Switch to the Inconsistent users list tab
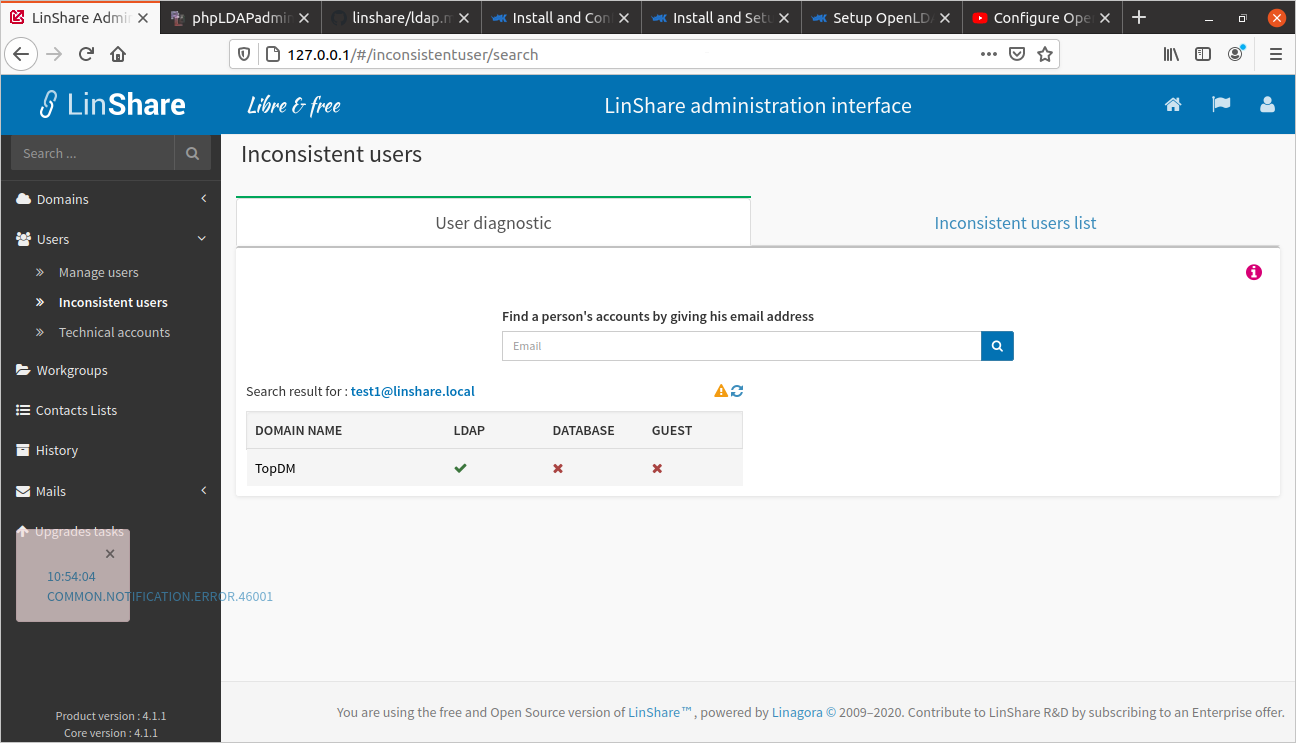The width and height of the screenshot is (1296, 743). tap(1015, 222)
